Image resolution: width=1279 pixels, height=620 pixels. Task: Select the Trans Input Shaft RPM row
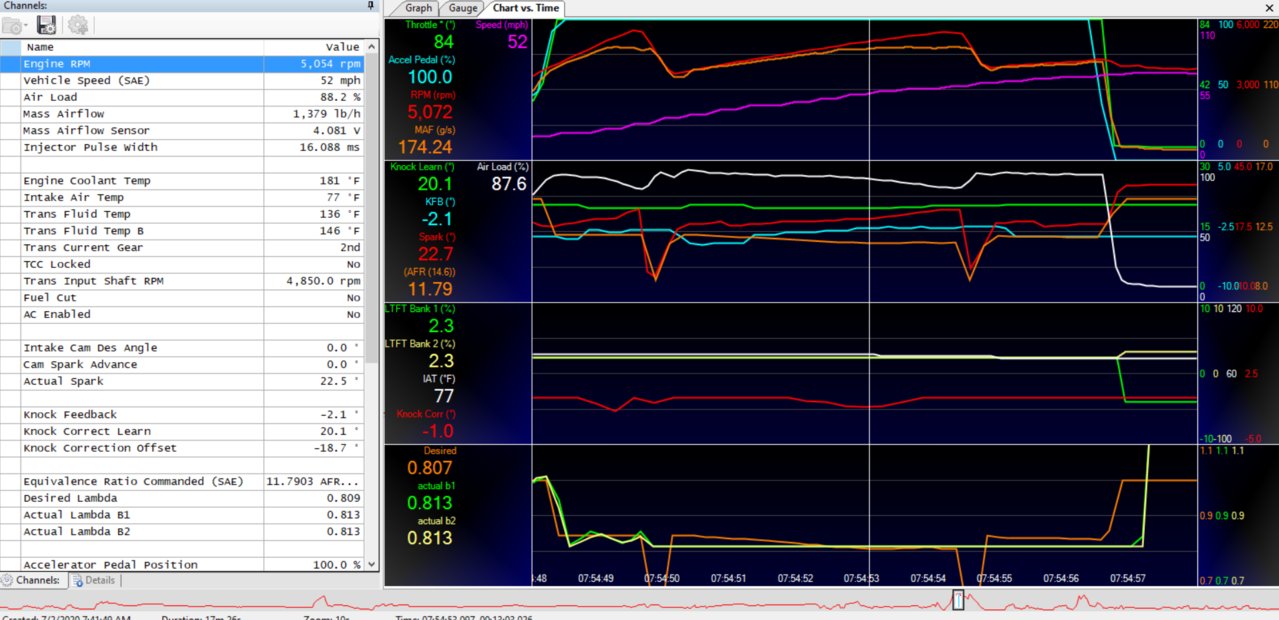click(x=183, y=281)
